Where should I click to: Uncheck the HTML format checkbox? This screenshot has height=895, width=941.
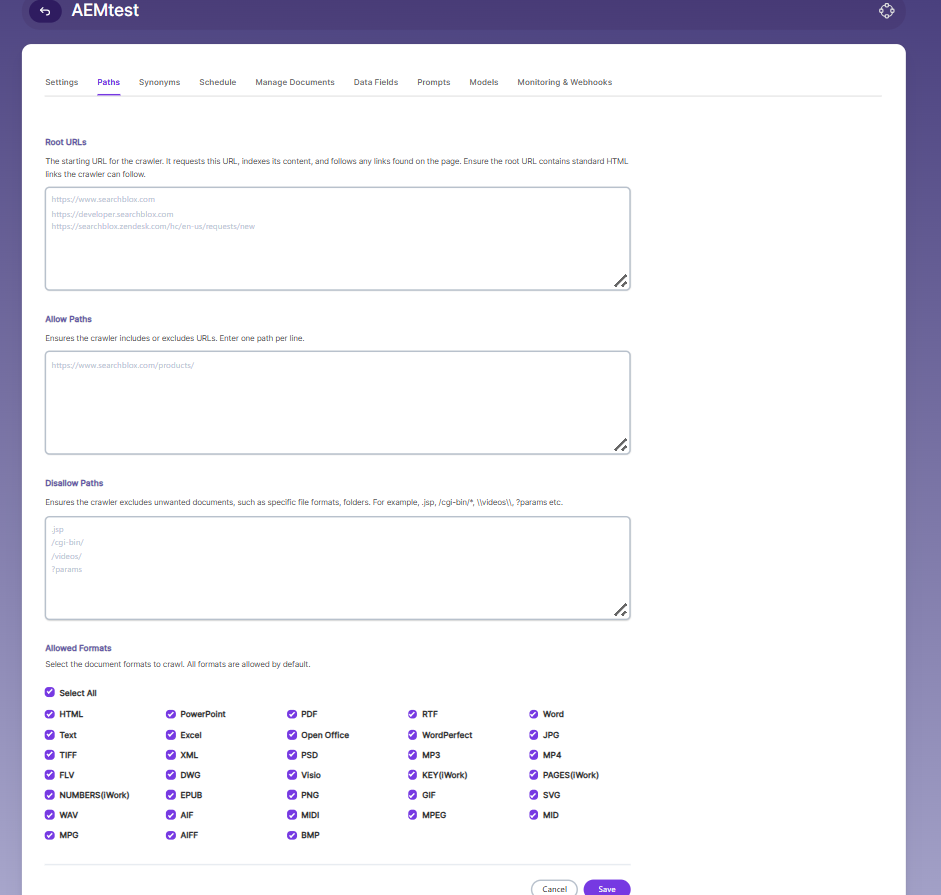point(50,714)
